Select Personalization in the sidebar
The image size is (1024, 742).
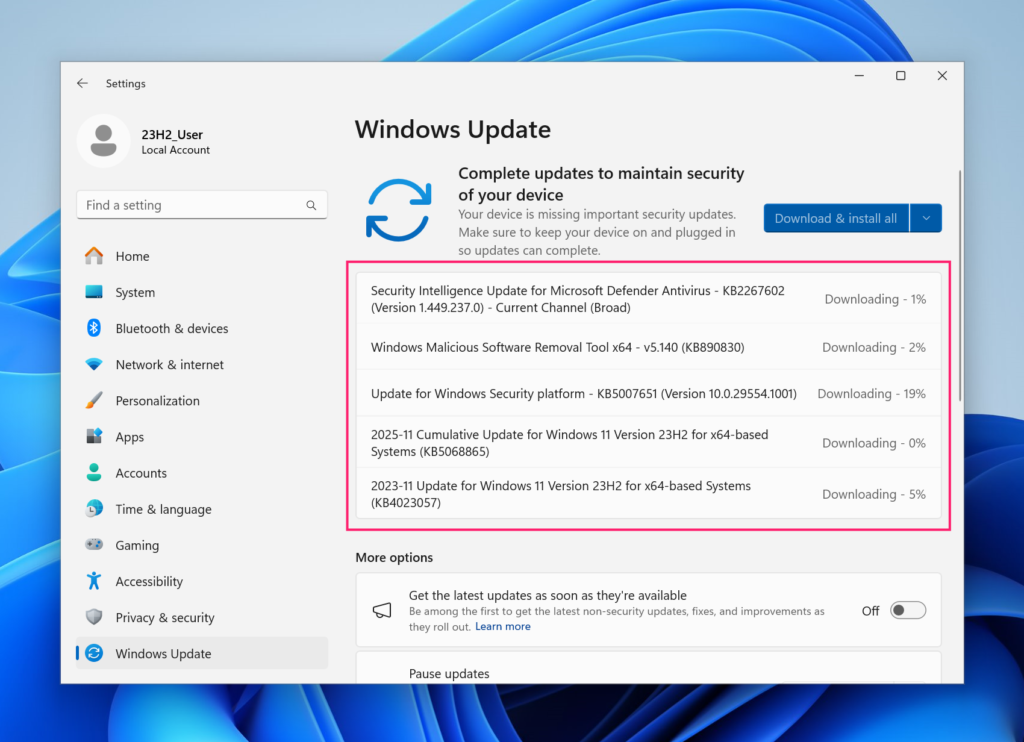click(202, 400)
